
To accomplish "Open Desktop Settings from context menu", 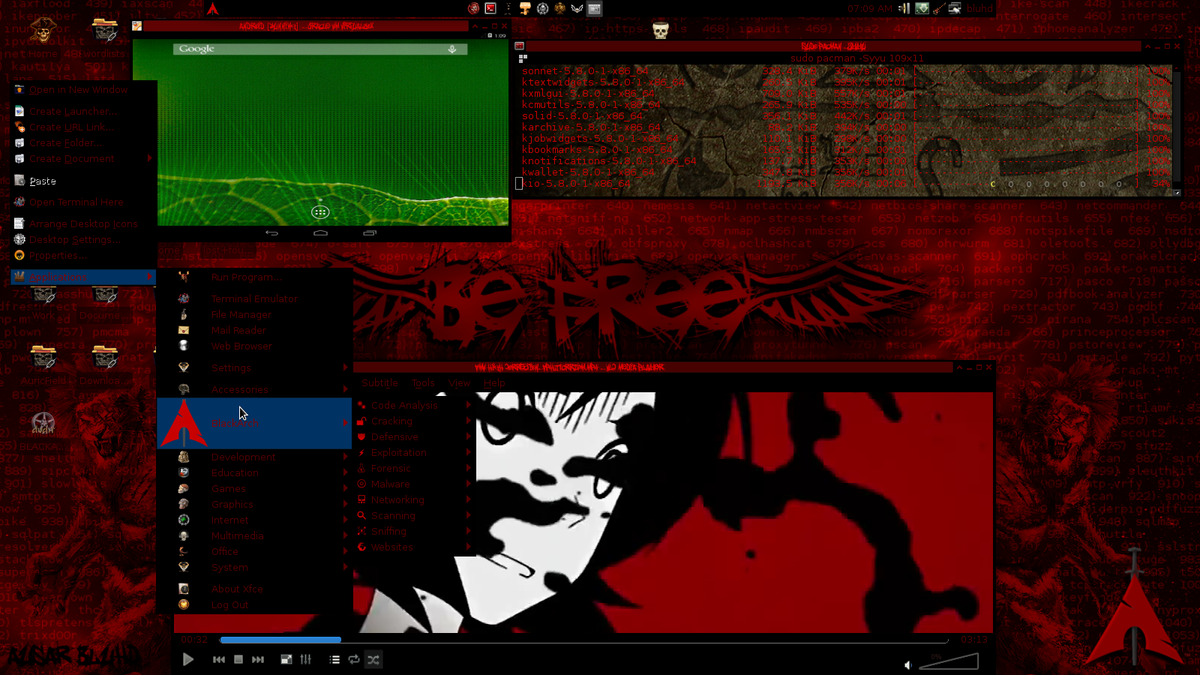I will point(83,240).
